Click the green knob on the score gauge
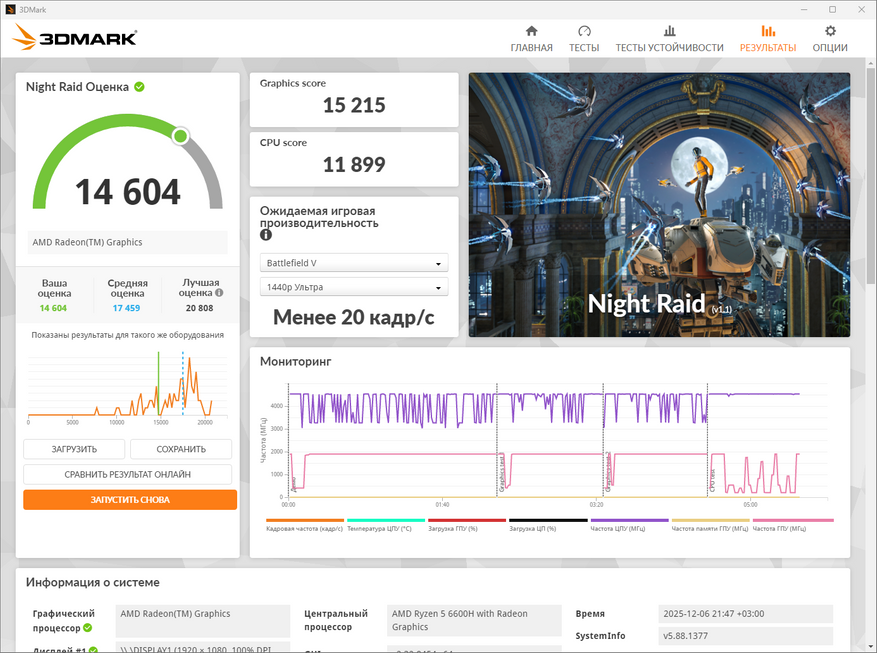This screenshot has height=653, width=877. click(x=180, y=135)
